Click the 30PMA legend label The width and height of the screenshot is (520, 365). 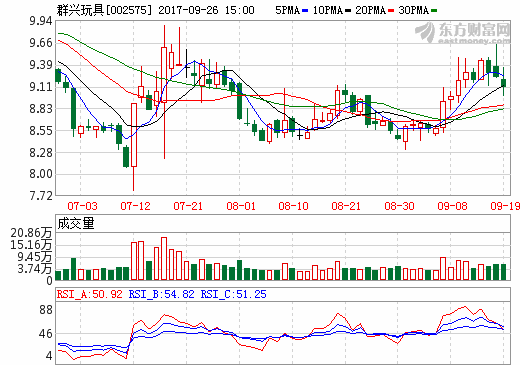pos(414,10)
